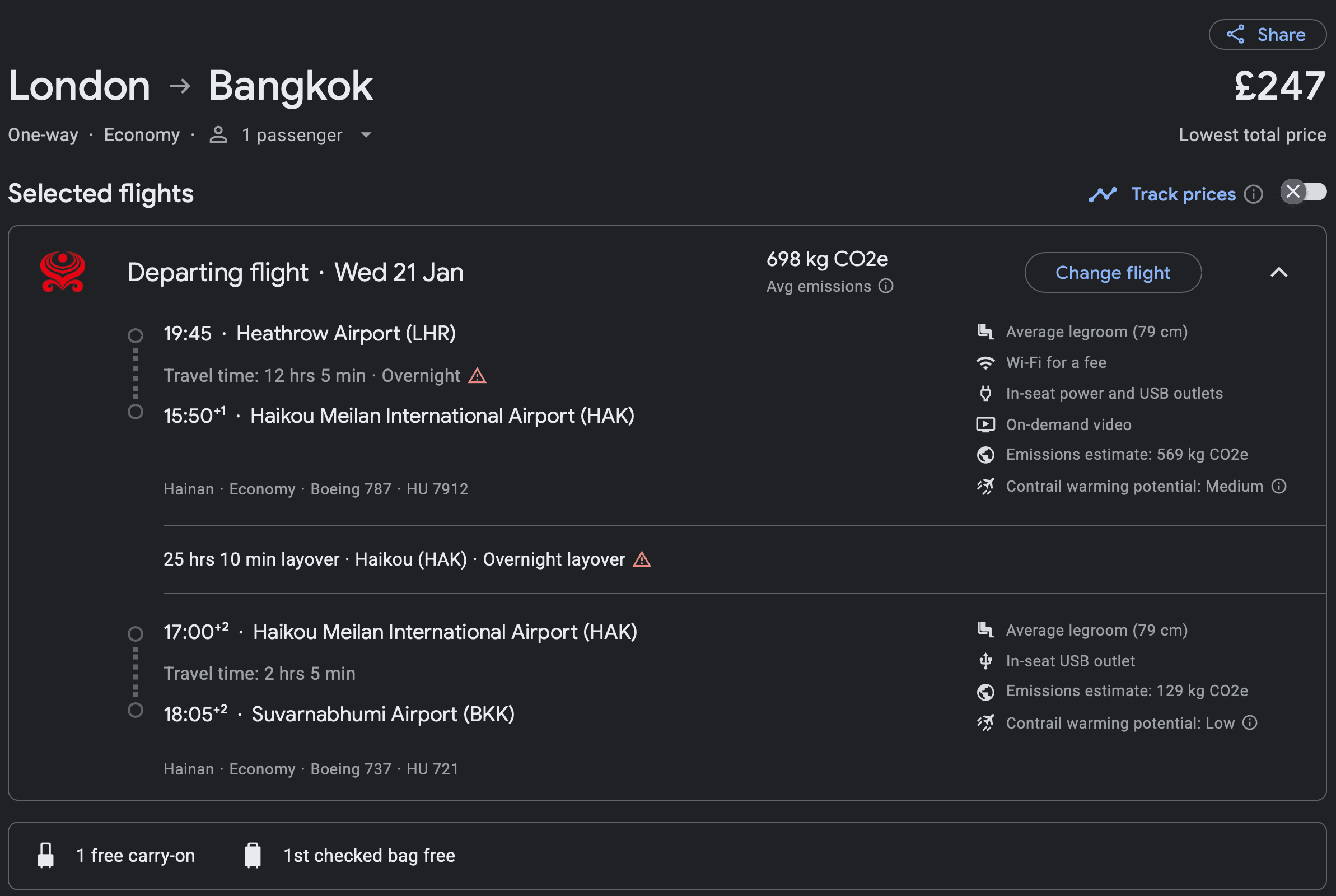Click the carry-on bag icon

pyautogui.click(x=46, y=855)
